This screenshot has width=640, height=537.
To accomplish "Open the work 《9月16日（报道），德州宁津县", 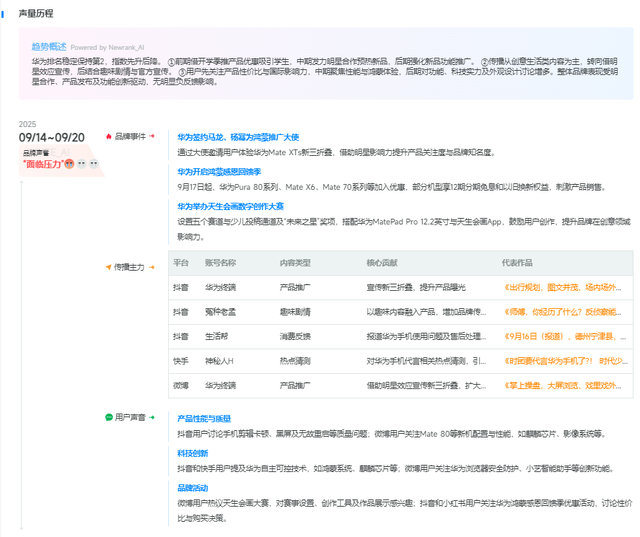I will point(565,337).
